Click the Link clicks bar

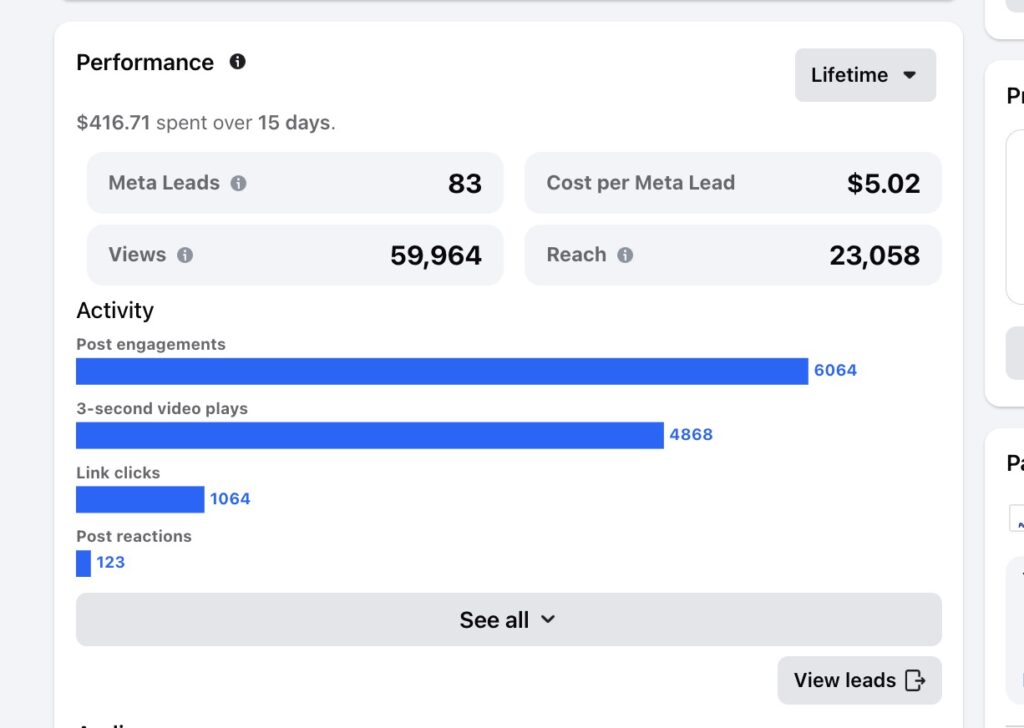coord(140,498)
